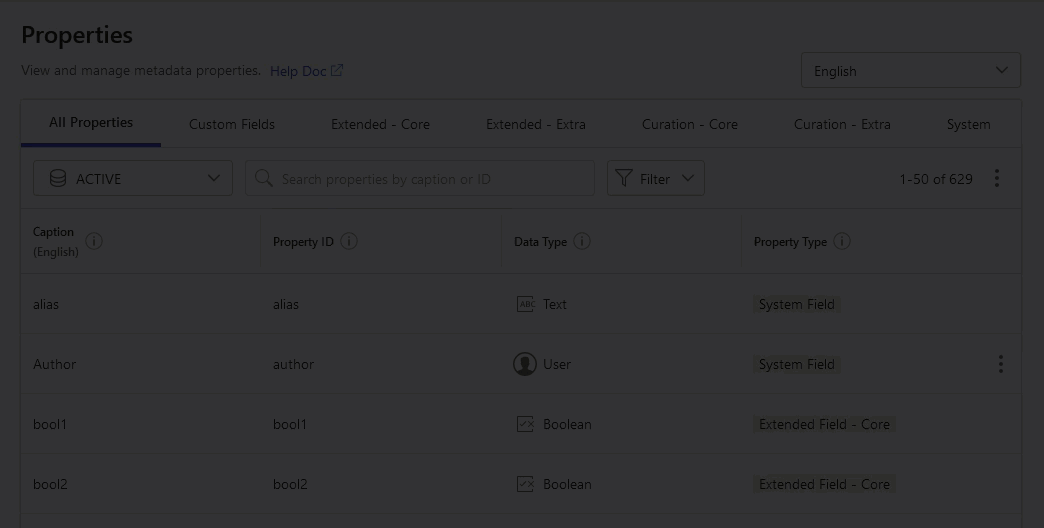Click the System Field tag in alias row
This screenshot has width=1044, height=528.
pos(797,304)
